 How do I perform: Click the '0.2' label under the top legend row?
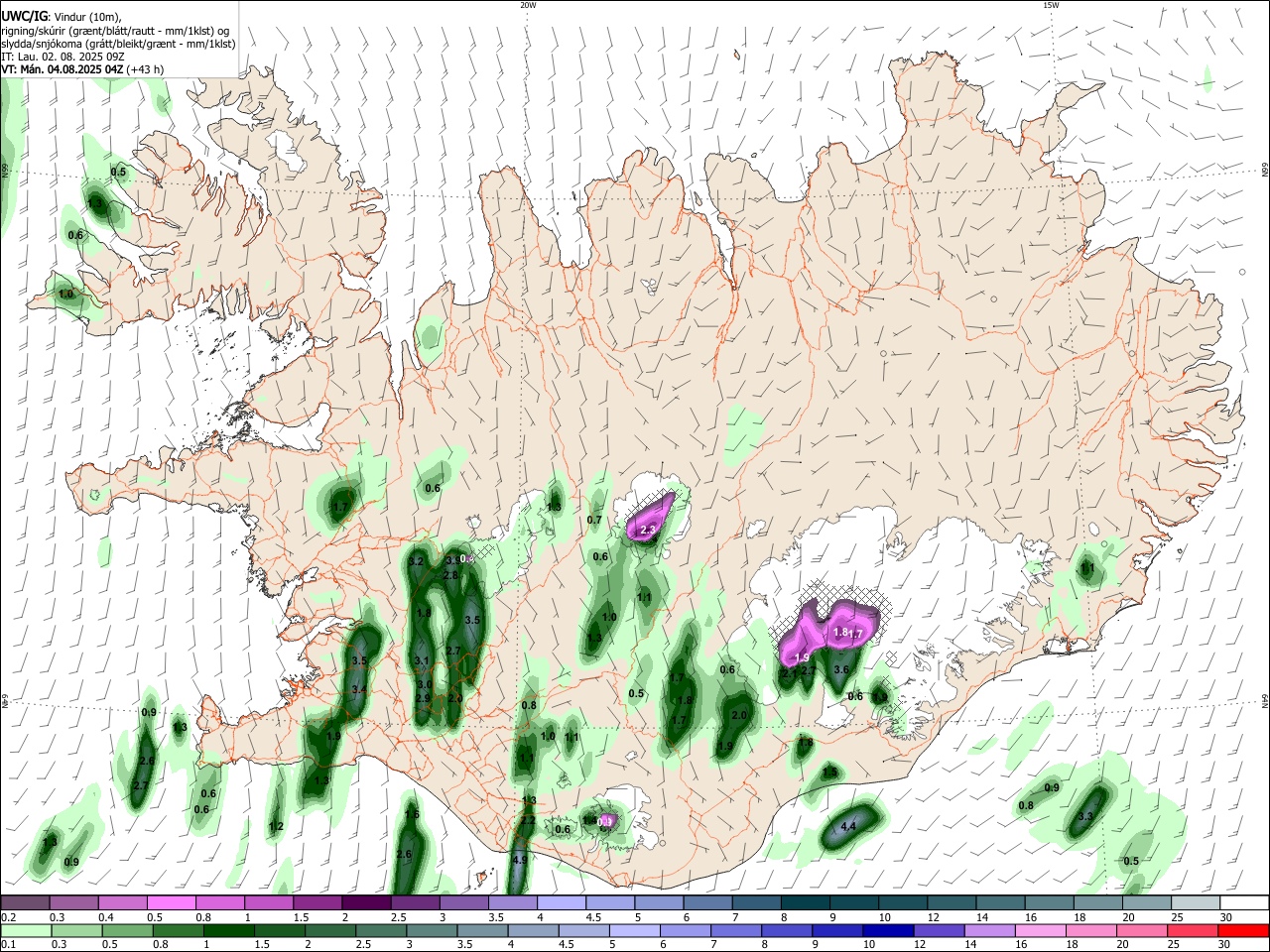(x=8, y=917)
